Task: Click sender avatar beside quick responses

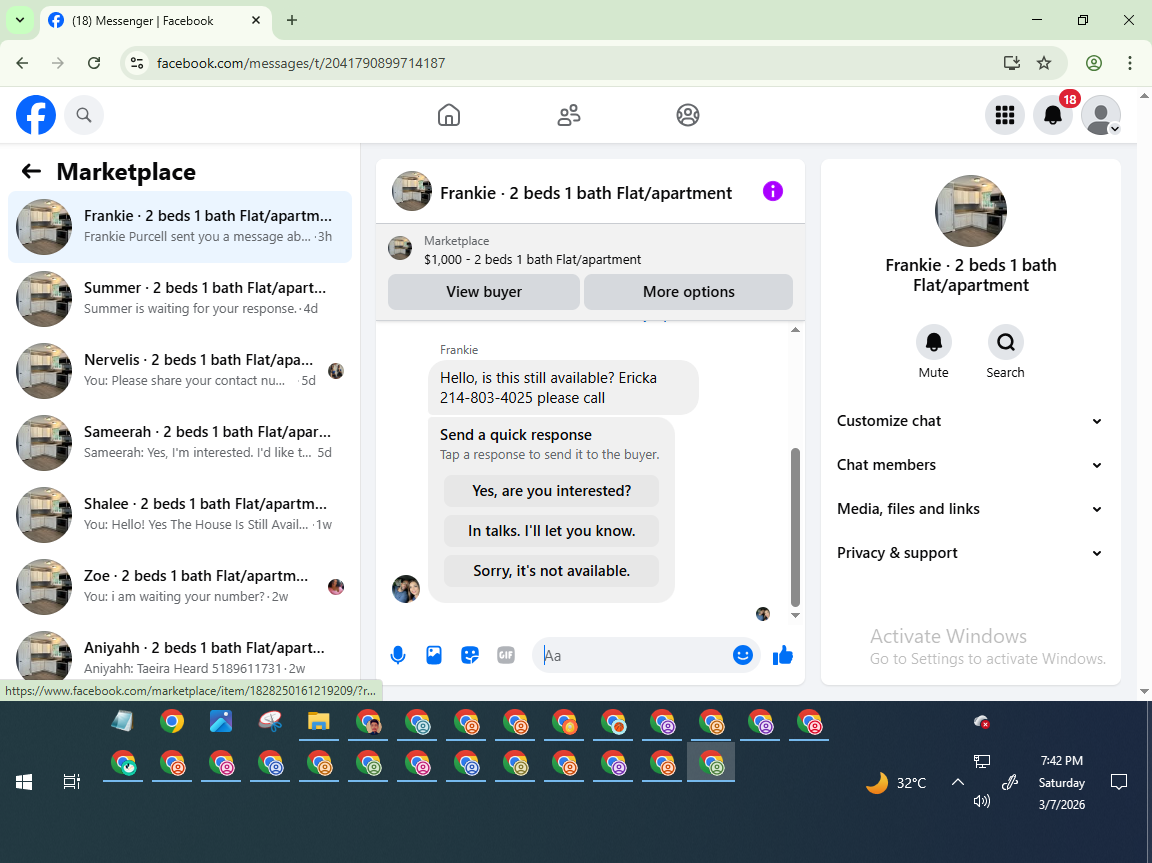Action: click(406, 589)
